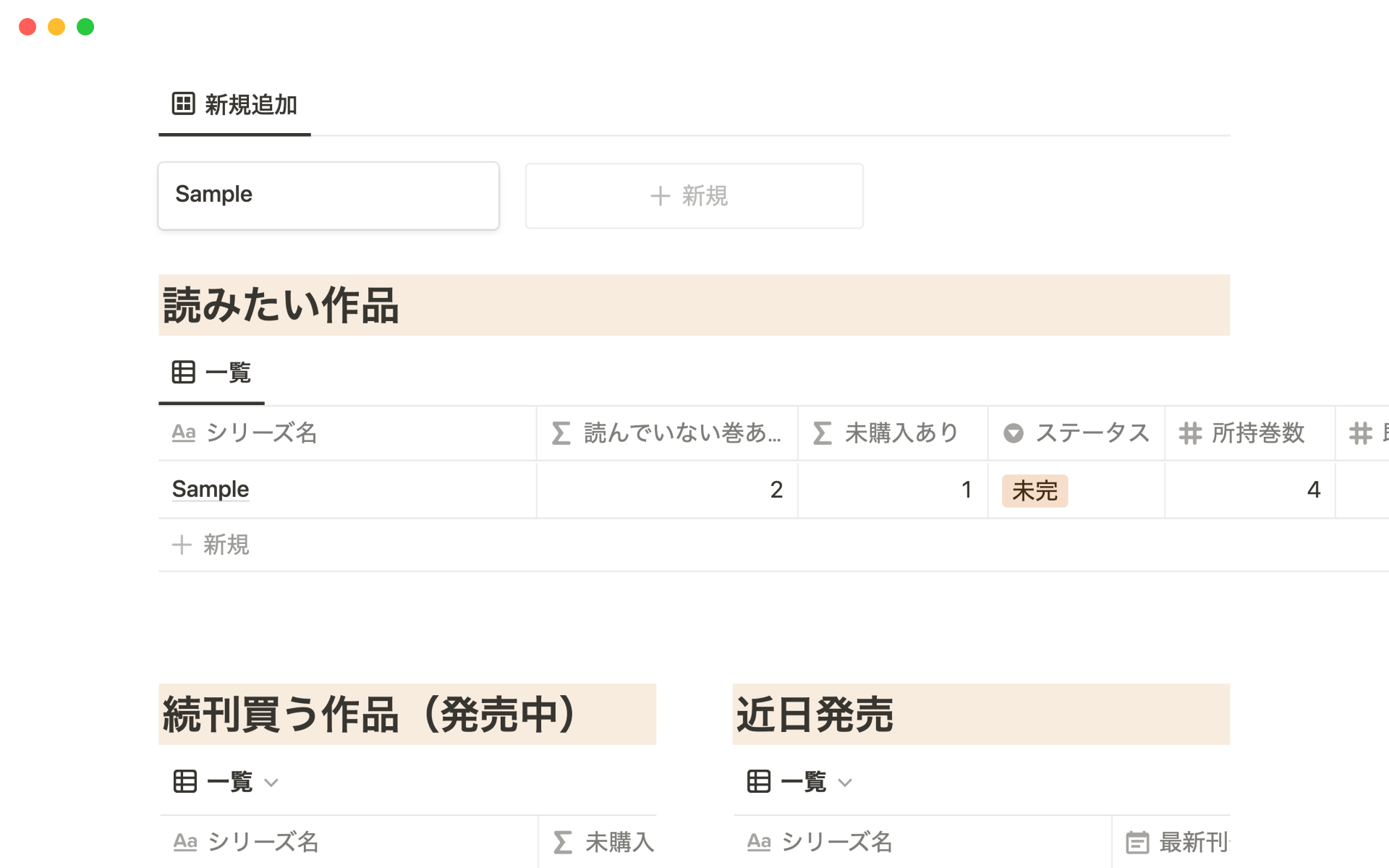Add a new row with + 新規 in table
This screenshot has width=1389, height=868.
(211, 545)
